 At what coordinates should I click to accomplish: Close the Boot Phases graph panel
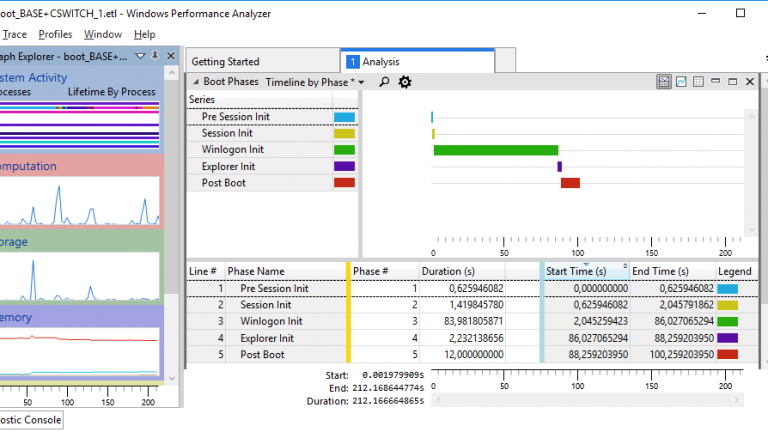coord(750,81)
